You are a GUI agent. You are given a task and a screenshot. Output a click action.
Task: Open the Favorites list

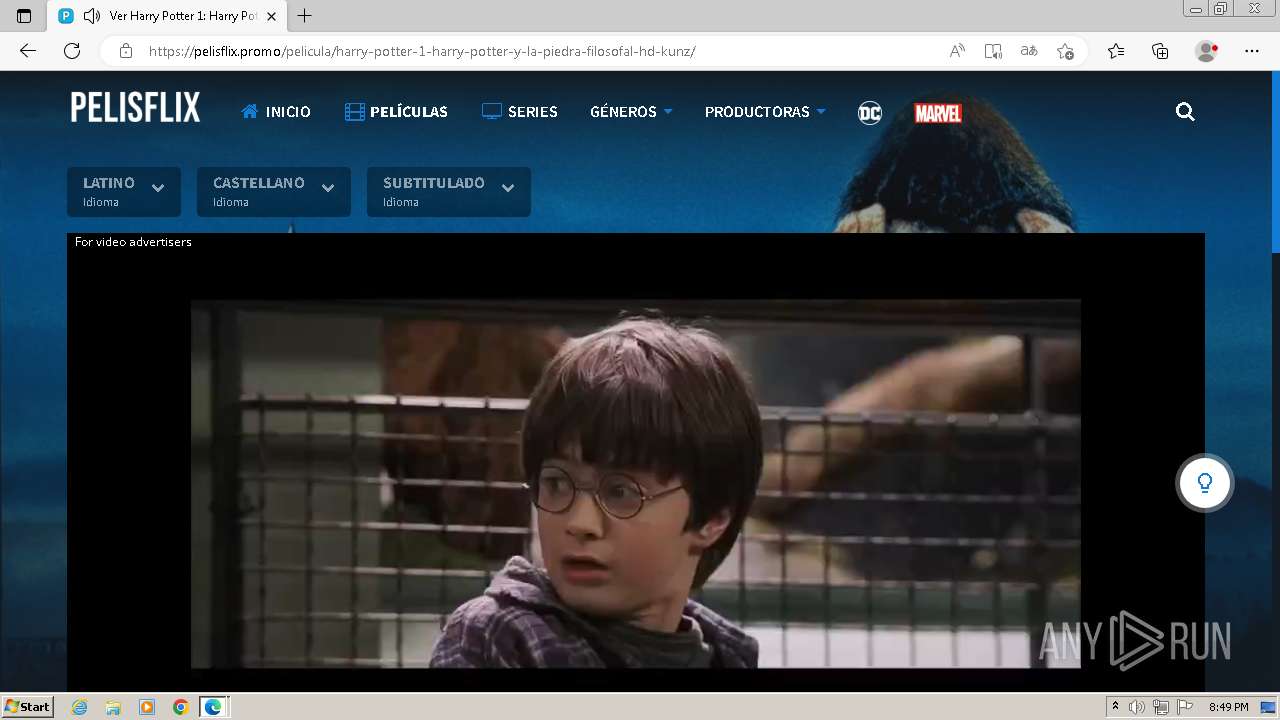(1116, 51)
